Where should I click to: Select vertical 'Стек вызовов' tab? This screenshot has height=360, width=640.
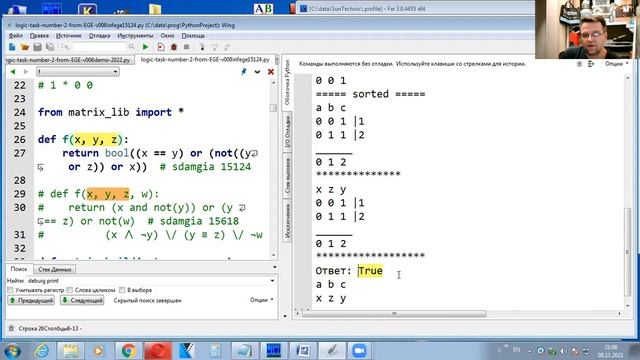(287, 176)
